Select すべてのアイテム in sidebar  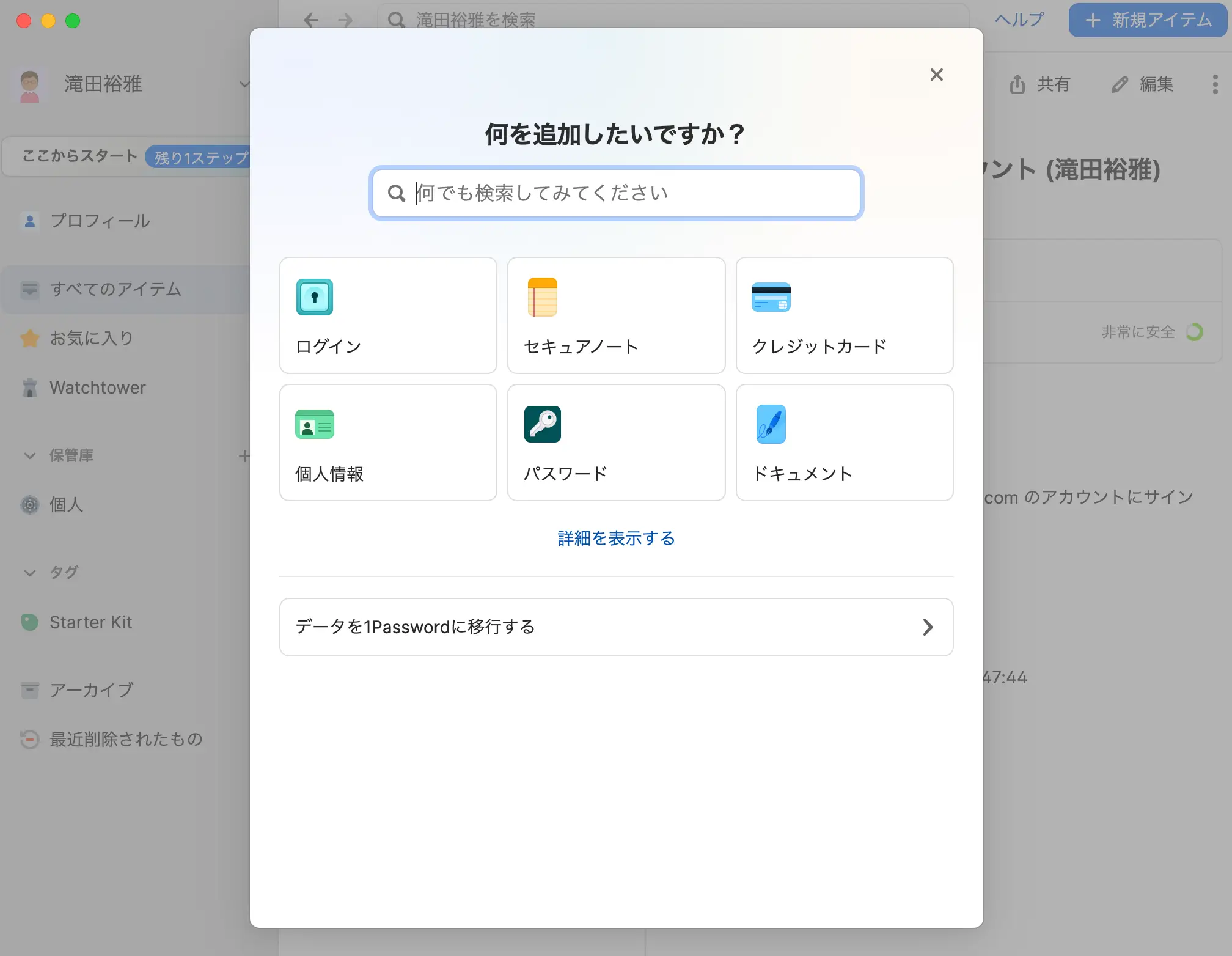pos(126,289)
